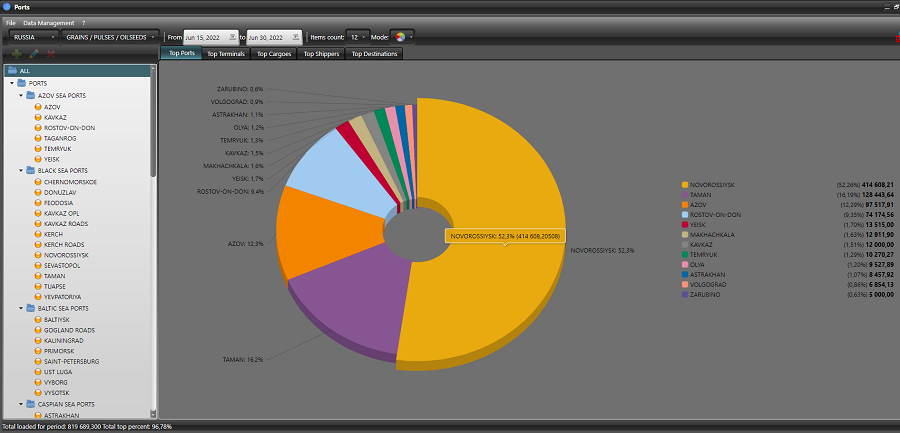This screenshot has height=433, width=900.
Task: Open the Items count dropdown
Action: 358,37
